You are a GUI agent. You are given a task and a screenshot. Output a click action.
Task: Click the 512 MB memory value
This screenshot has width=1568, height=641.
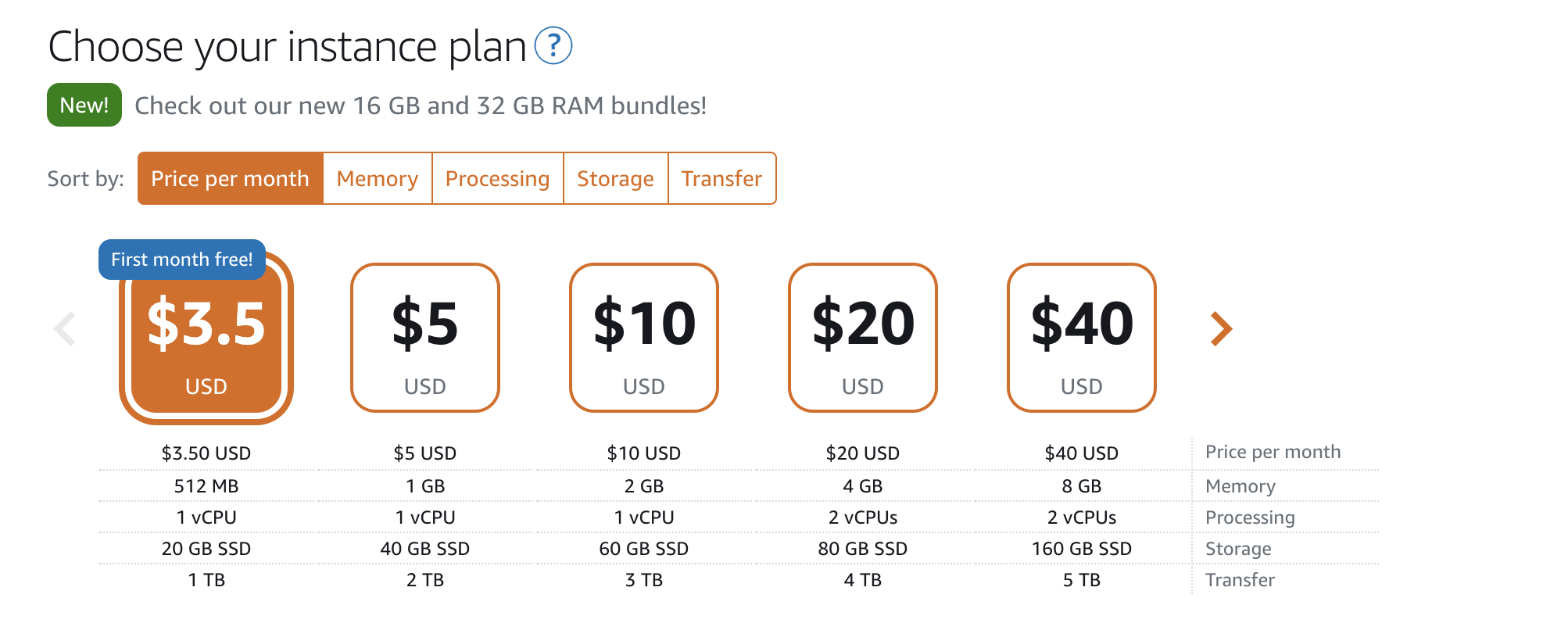point(206,486)
